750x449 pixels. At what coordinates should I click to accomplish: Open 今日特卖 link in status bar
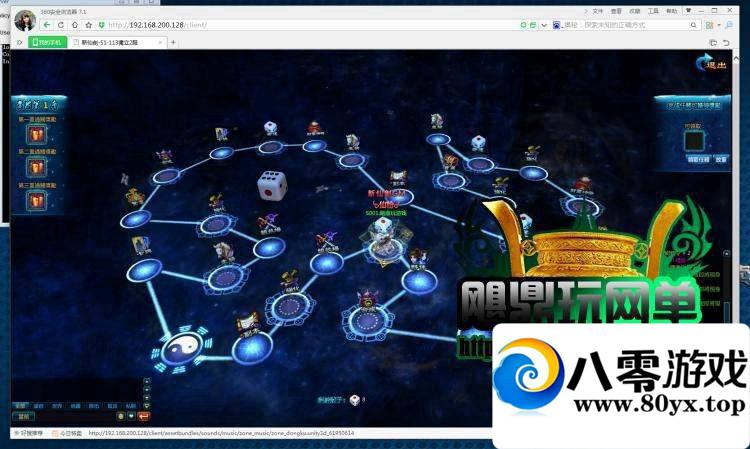pos(67,433)
